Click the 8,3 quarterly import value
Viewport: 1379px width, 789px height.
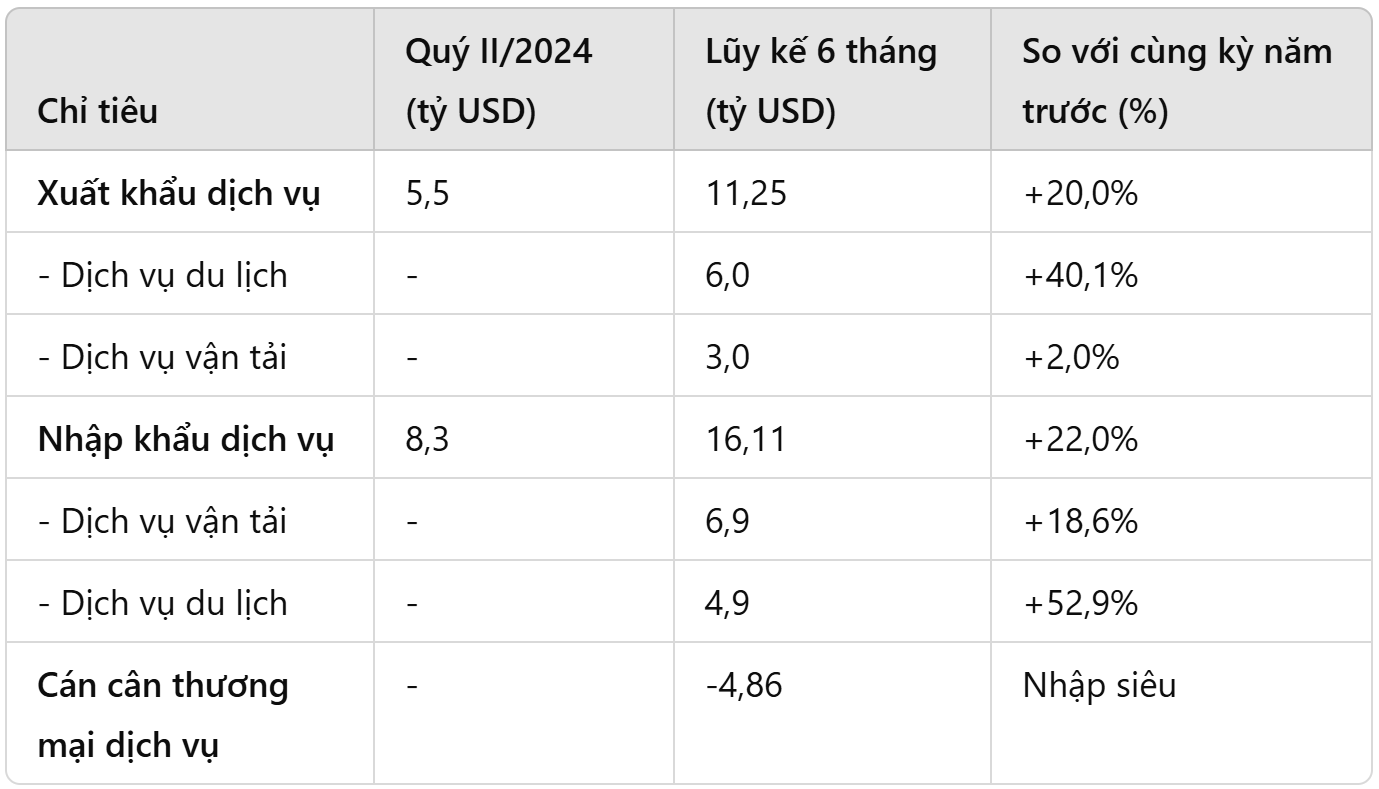pos(428,439)
